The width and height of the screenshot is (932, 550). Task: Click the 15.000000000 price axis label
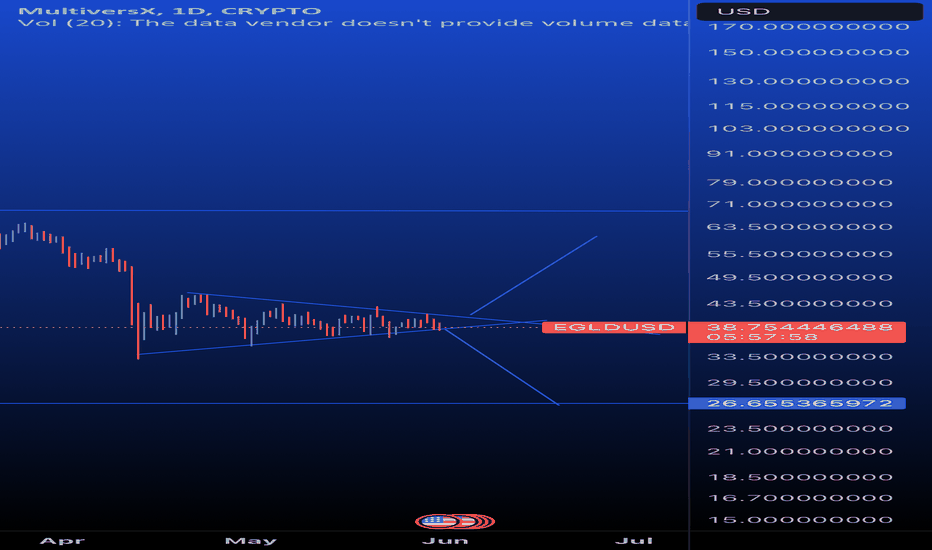(799, 520)
